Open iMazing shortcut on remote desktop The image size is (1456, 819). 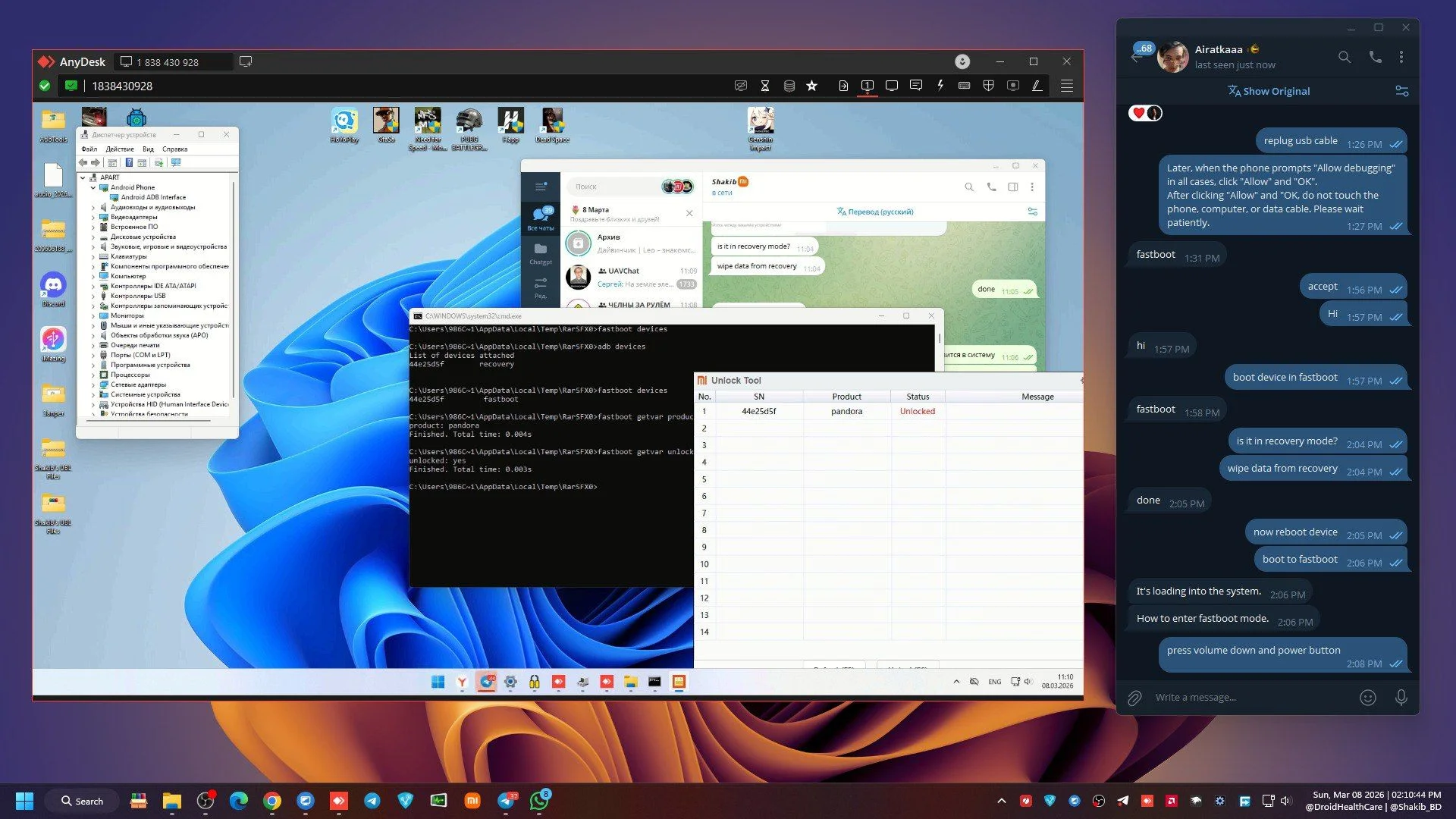53,344
